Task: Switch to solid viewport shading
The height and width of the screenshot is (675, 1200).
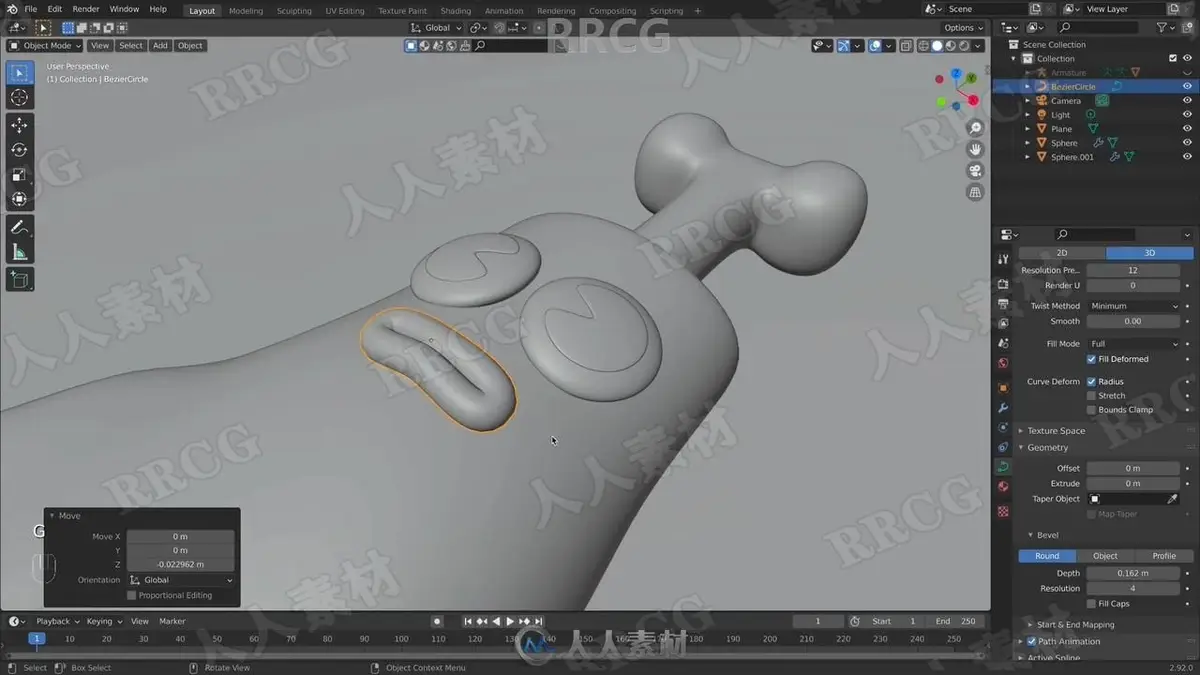Action: click(x=937, y=45)
